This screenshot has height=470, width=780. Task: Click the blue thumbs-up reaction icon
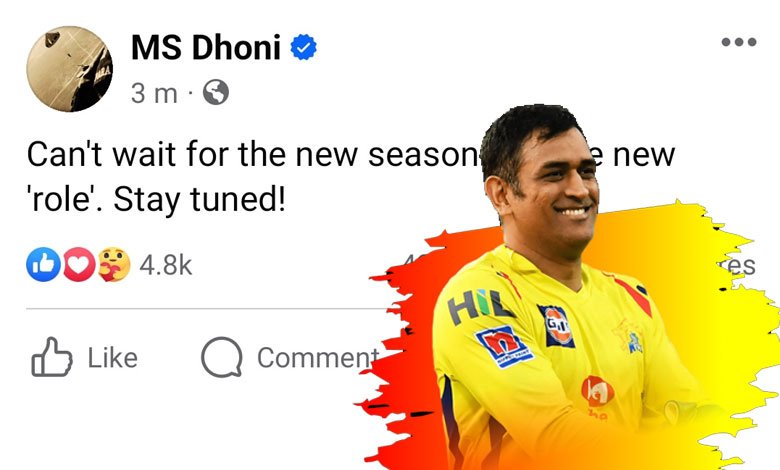[43, 265]
